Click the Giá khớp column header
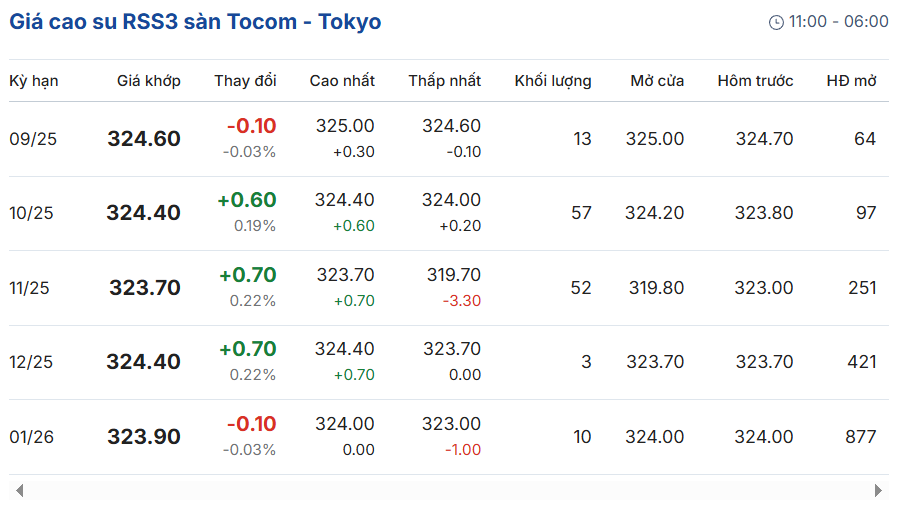 pyautogui.click(x=148, y=81)
